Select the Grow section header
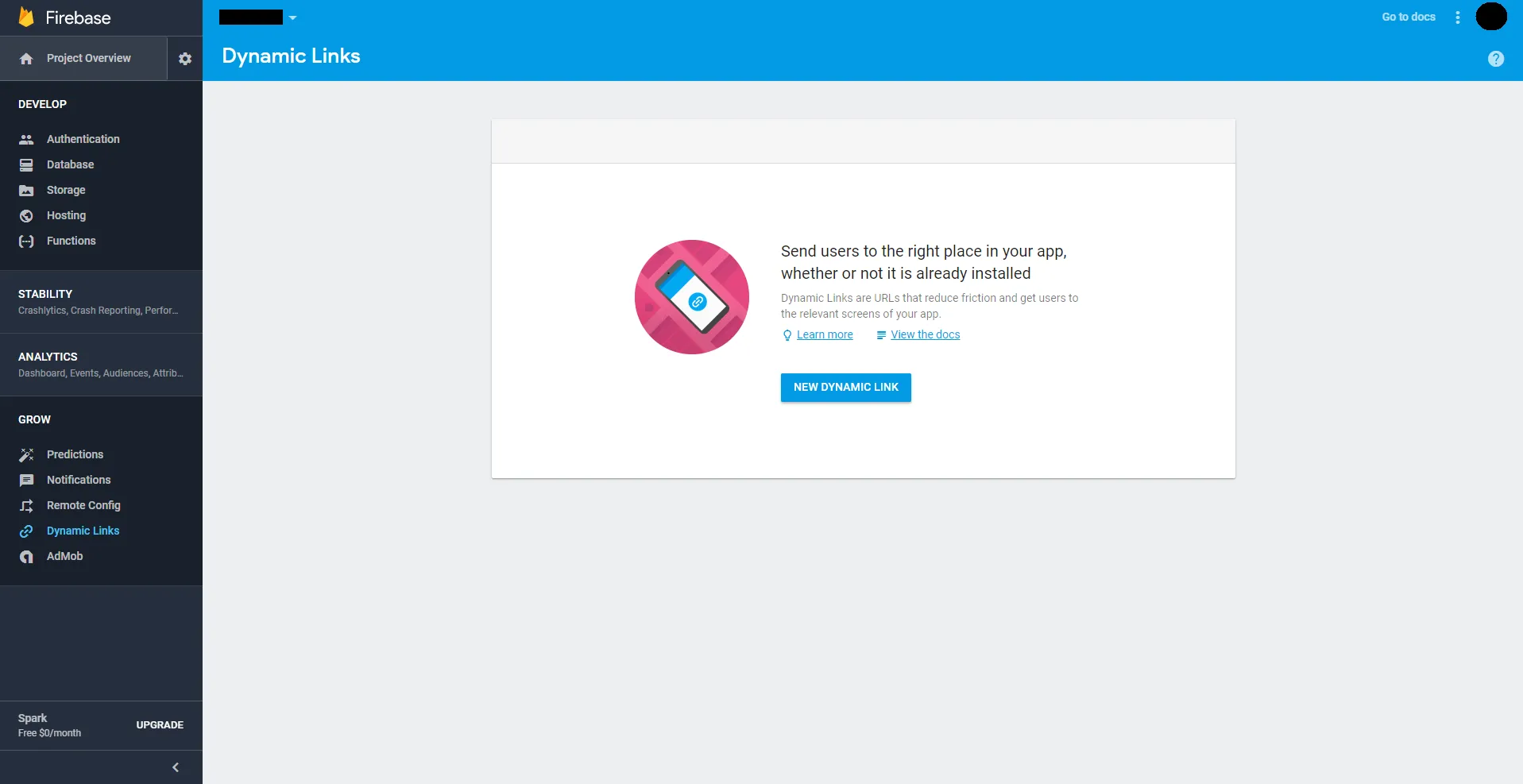The width and height of the screenshot is (1523, 784). pyautogui.click(x=34, y=419)
